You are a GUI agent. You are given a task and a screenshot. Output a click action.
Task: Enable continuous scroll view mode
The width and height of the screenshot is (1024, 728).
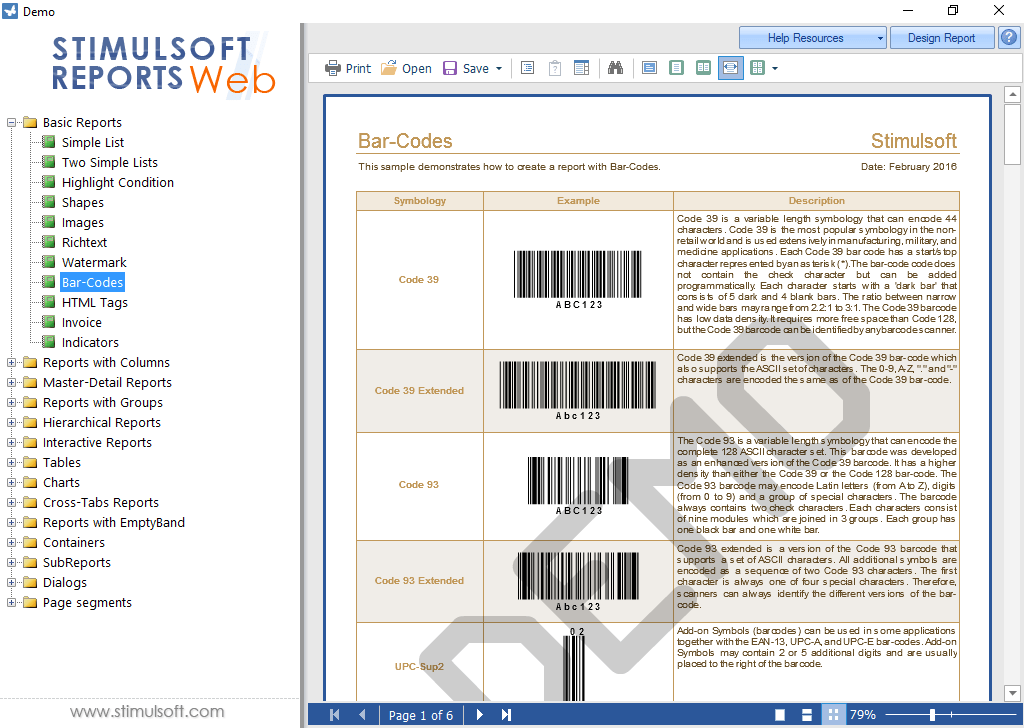676,68
